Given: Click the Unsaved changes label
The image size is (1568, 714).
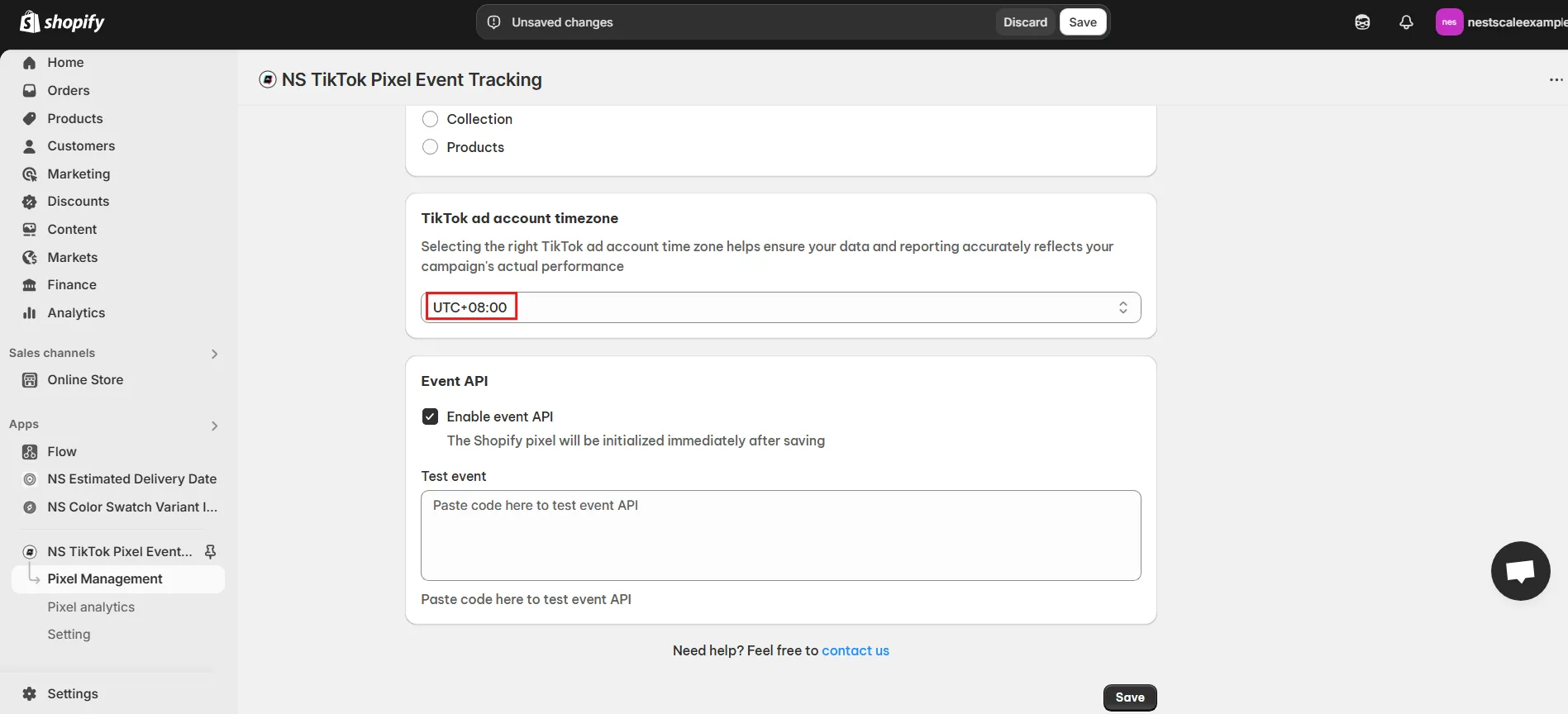Looking at the screenshot, I should (562, 22).
